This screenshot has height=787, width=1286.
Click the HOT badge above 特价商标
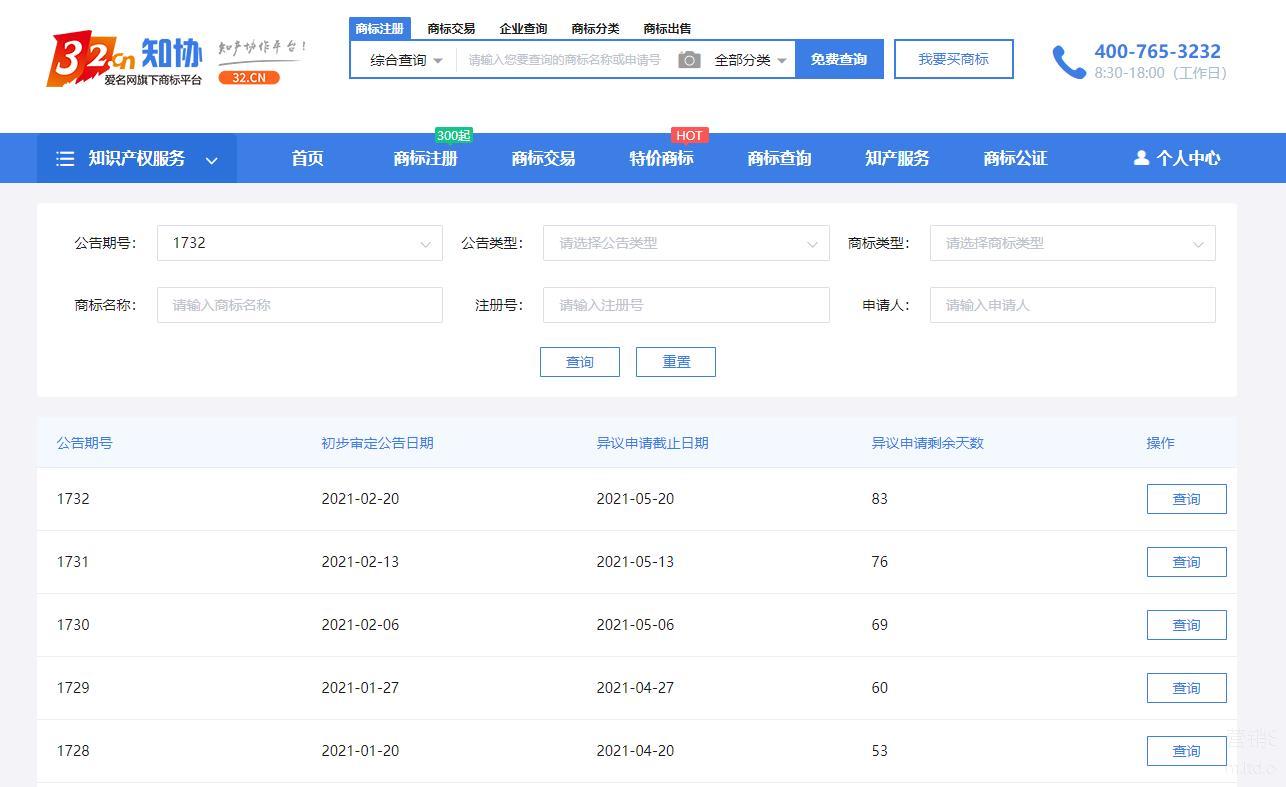tap(689, 136)
